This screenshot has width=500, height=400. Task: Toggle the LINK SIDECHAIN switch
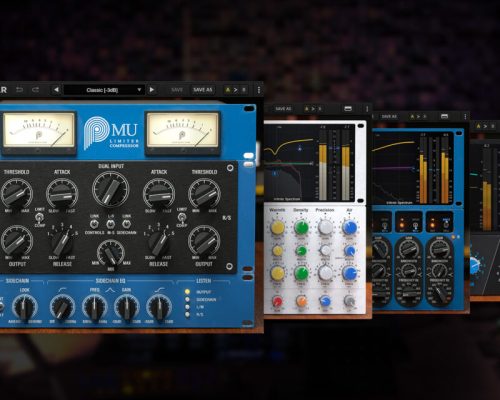click(x=126, y=224)
